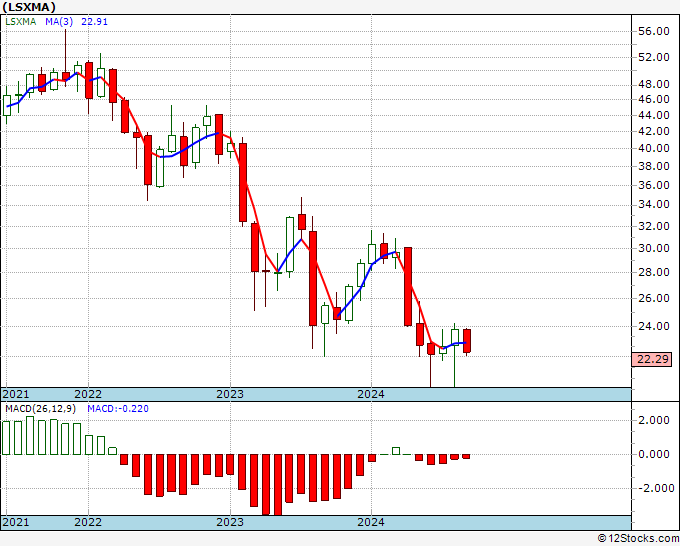Click the MA(3) indicator label

59,22
